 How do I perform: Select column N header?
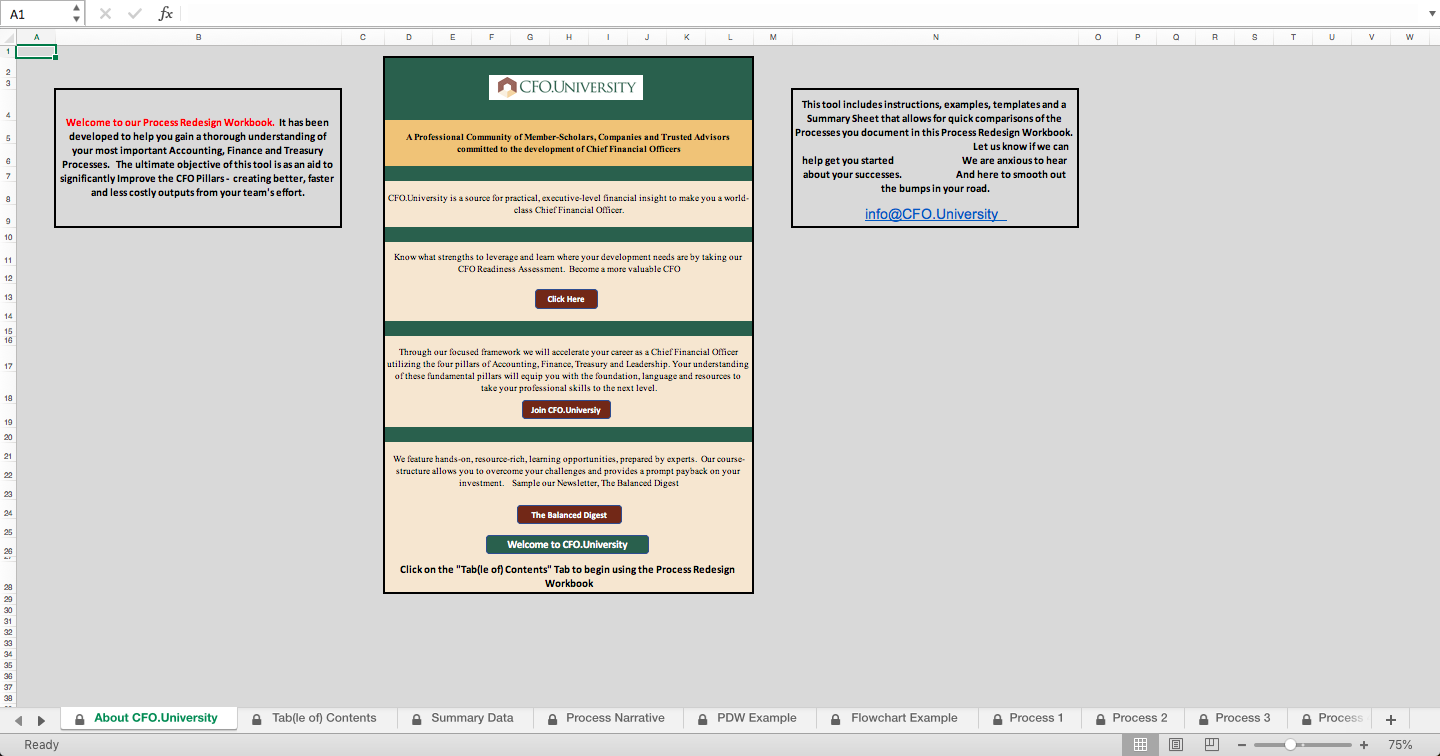coord(935,37)
